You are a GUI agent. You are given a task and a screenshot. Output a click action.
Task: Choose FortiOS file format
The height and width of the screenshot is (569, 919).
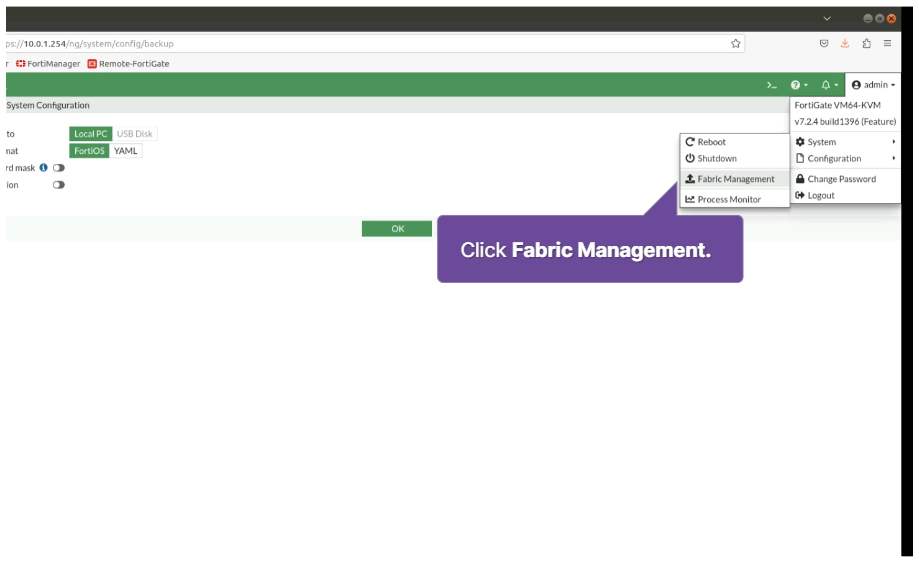point(89,151)
